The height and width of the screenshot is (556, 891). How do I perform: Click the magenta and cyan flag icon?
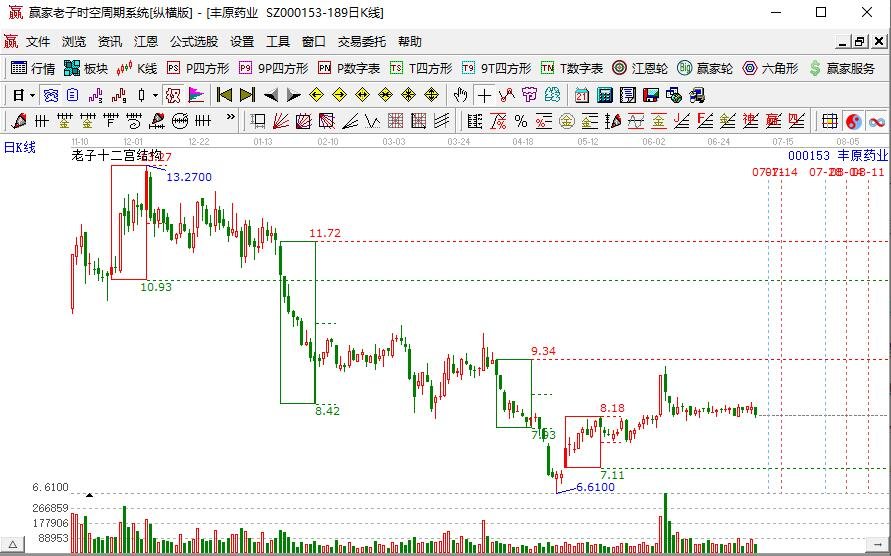(x=196, y=96)
